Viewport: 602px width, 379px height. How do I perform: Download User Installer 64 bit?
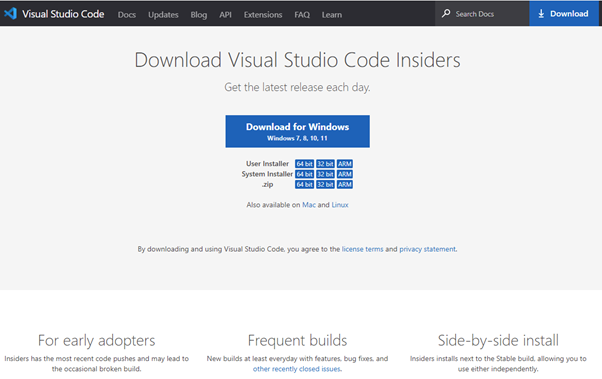coord(304,164)
